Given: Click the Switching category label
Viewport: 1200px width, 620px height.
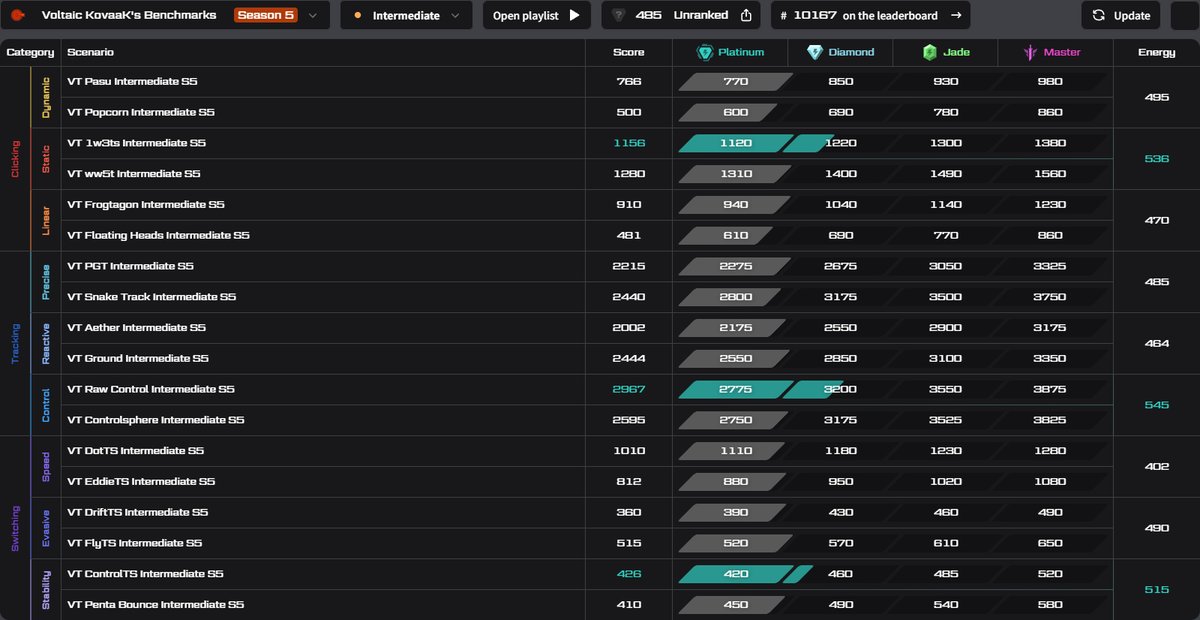Looking at the screenshot, I should tap(15, 528).
